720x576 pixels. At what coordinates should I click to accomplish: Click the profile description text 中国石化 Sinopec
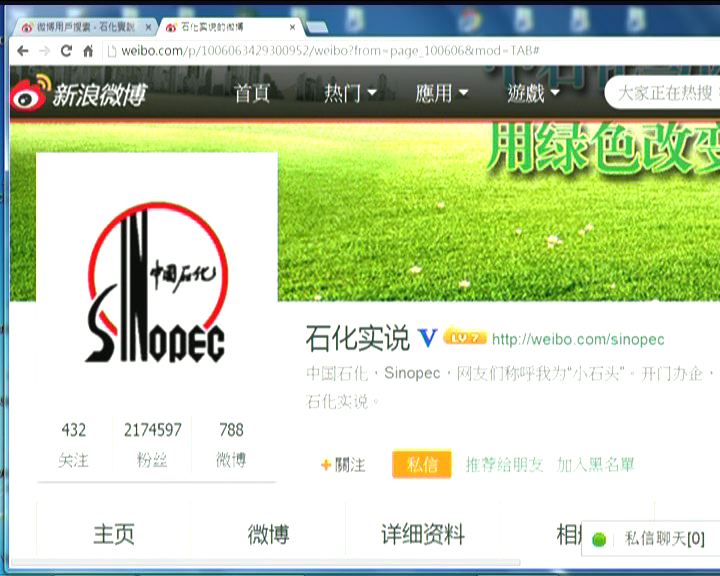click(510, 387)
